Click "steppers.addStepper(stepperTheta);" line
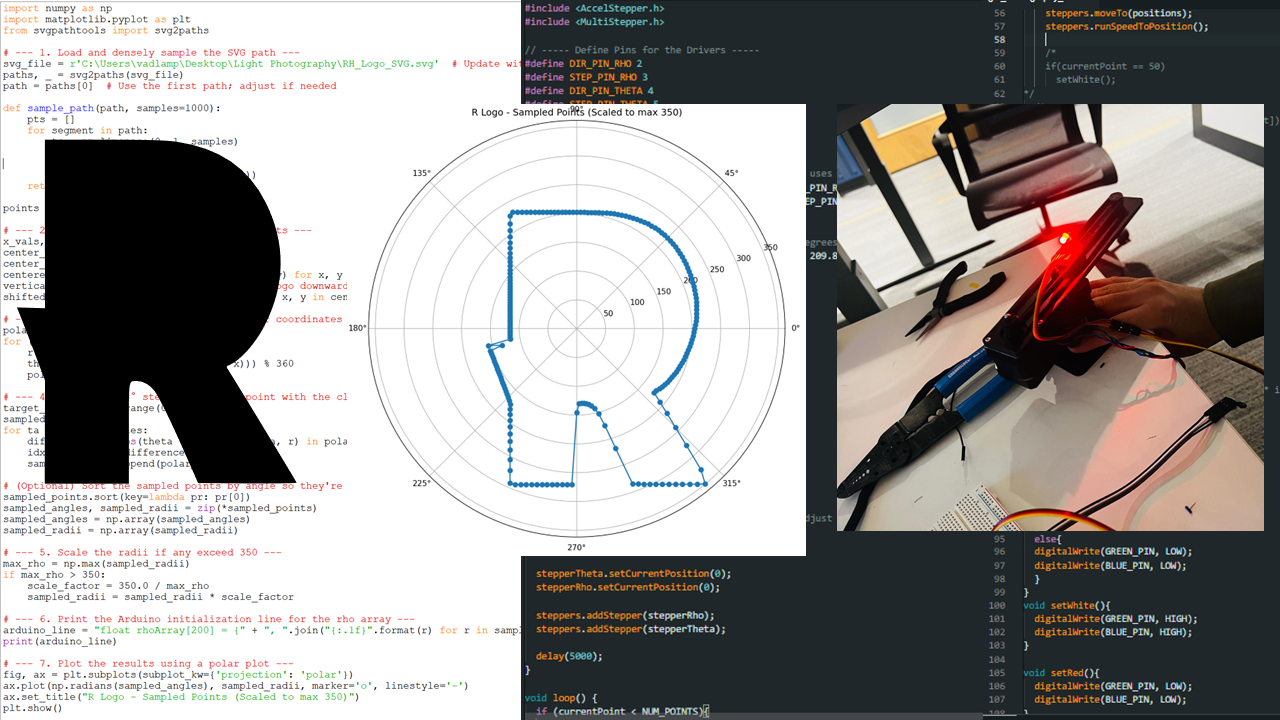The height and width of the screenshot is (720, 1280). tap(630, 629)
